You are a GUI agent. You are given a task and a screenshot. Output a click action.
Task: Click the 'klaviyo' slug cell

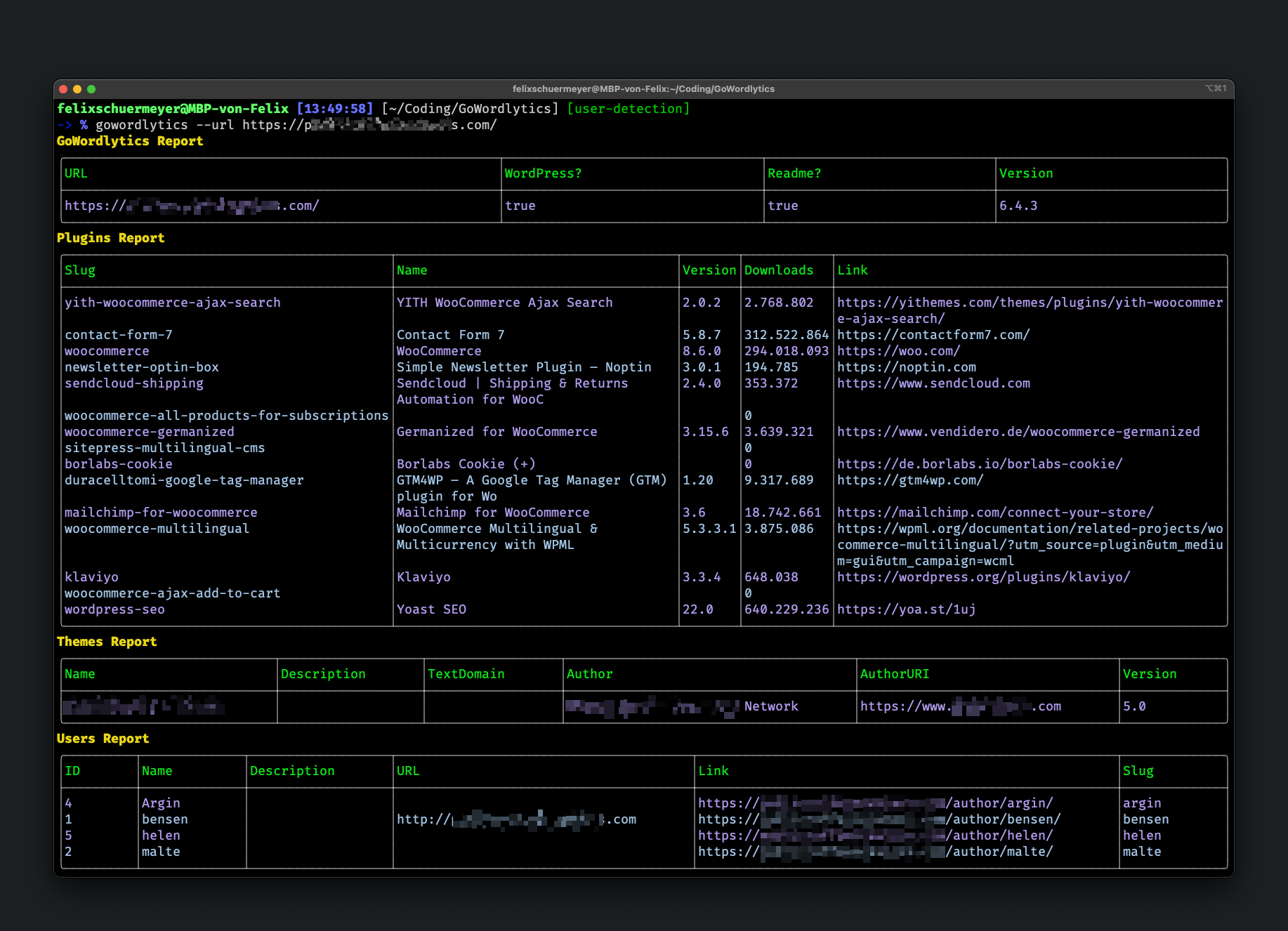[x=91, y=577]
